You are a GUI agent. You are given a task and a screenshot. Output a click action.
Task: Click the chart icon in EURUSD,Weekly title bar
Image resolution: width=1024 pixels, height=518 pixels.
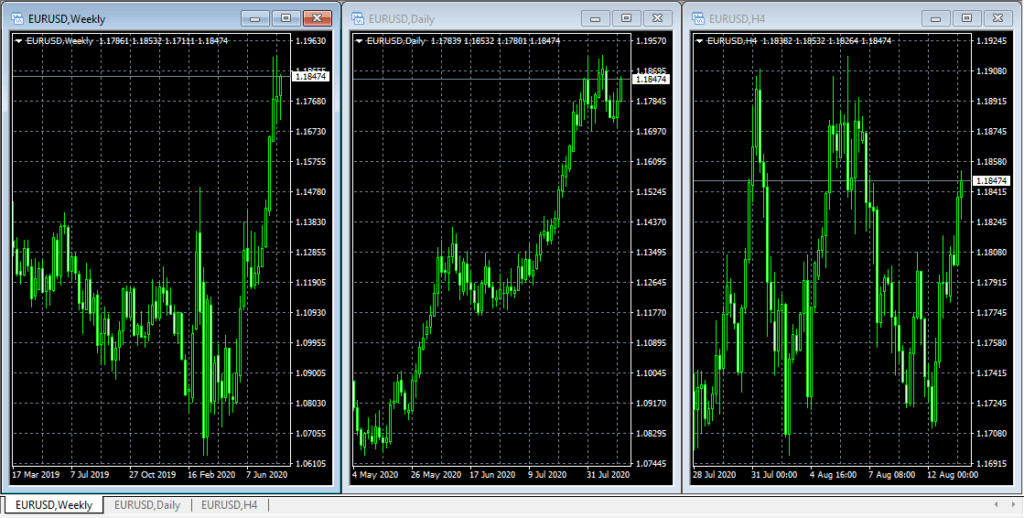17,18
